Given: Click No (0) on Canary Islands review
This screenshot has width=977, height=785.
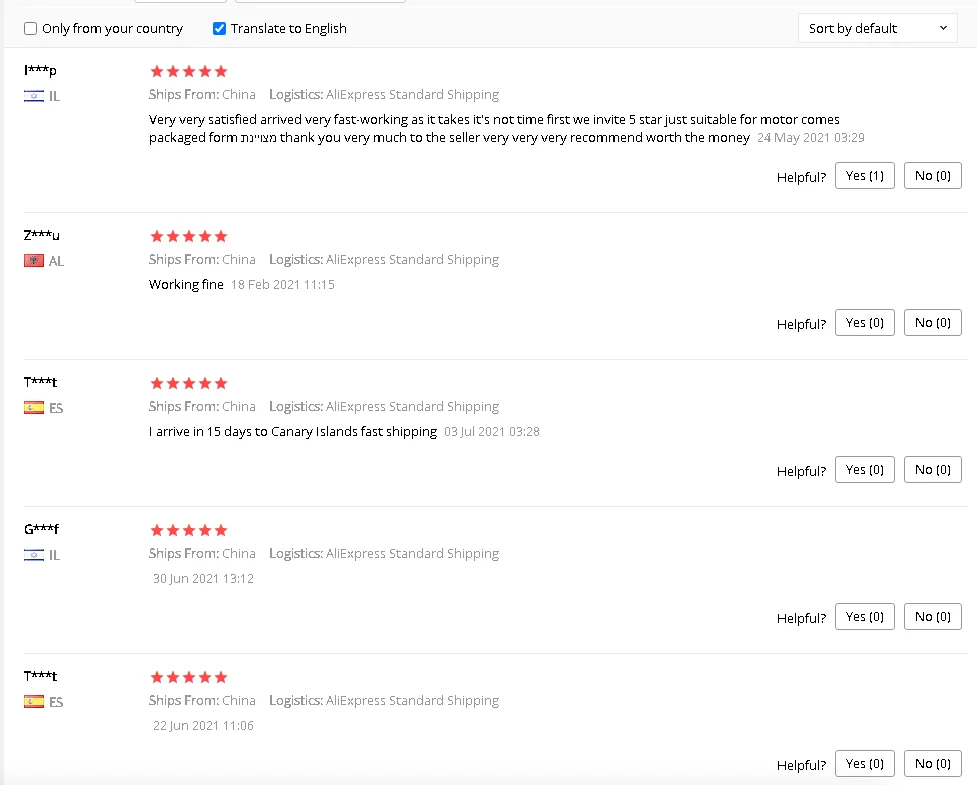Looking at the screenshot, I should (x=932, y=470).
